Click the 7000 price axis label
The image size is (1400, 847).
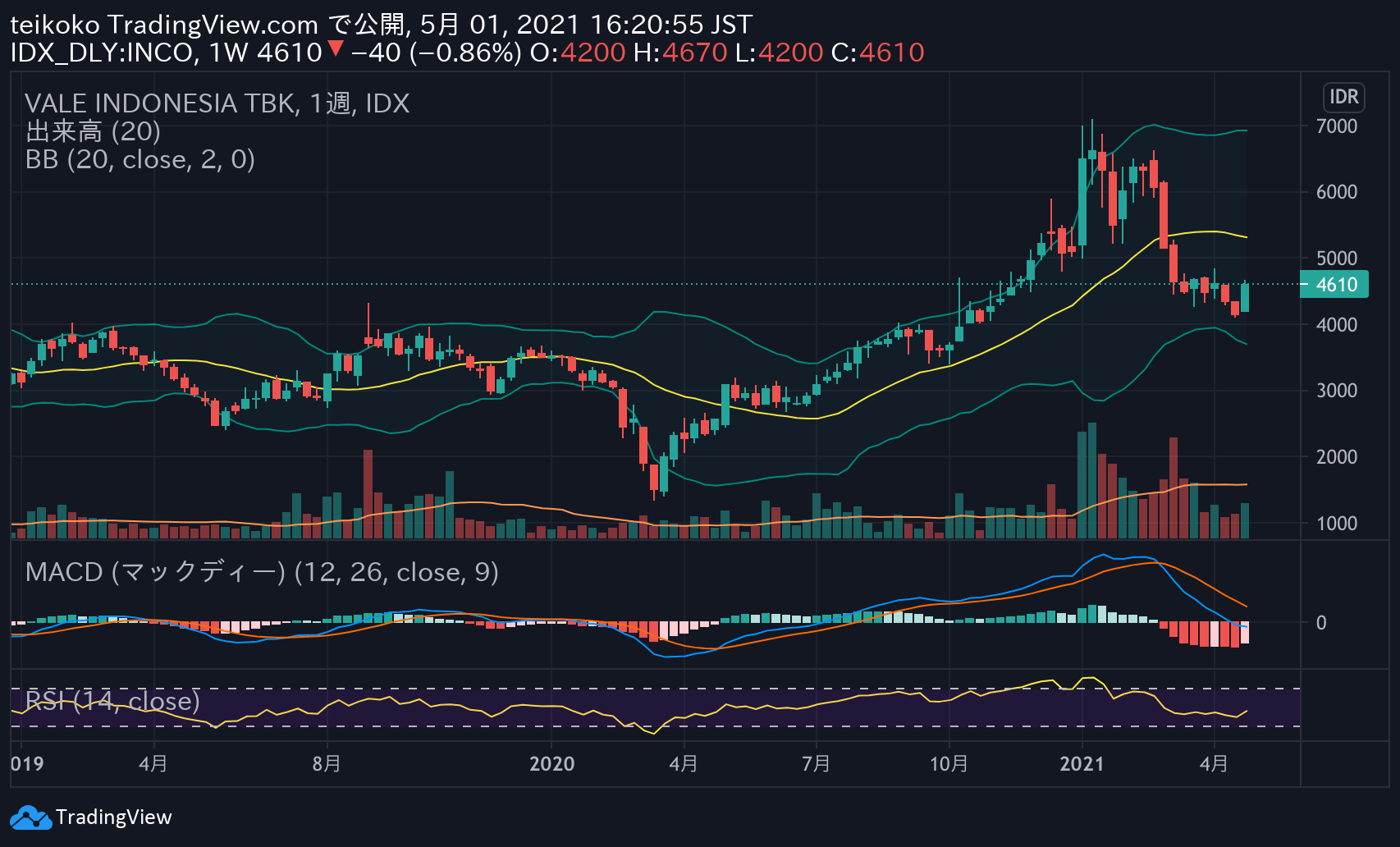pos(1337,126)
